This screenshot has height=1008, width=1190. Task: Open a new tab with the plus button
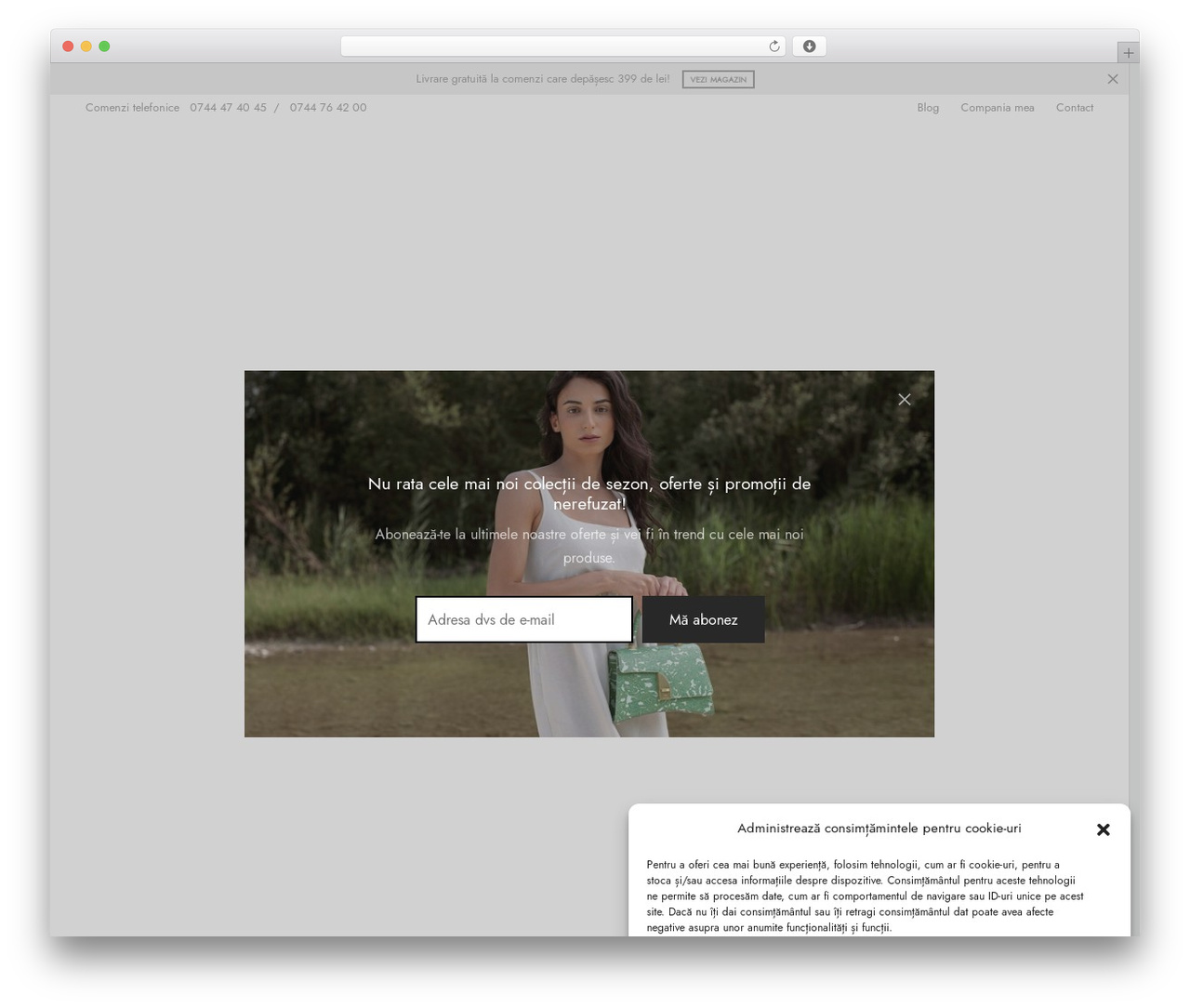(1128, 53)
